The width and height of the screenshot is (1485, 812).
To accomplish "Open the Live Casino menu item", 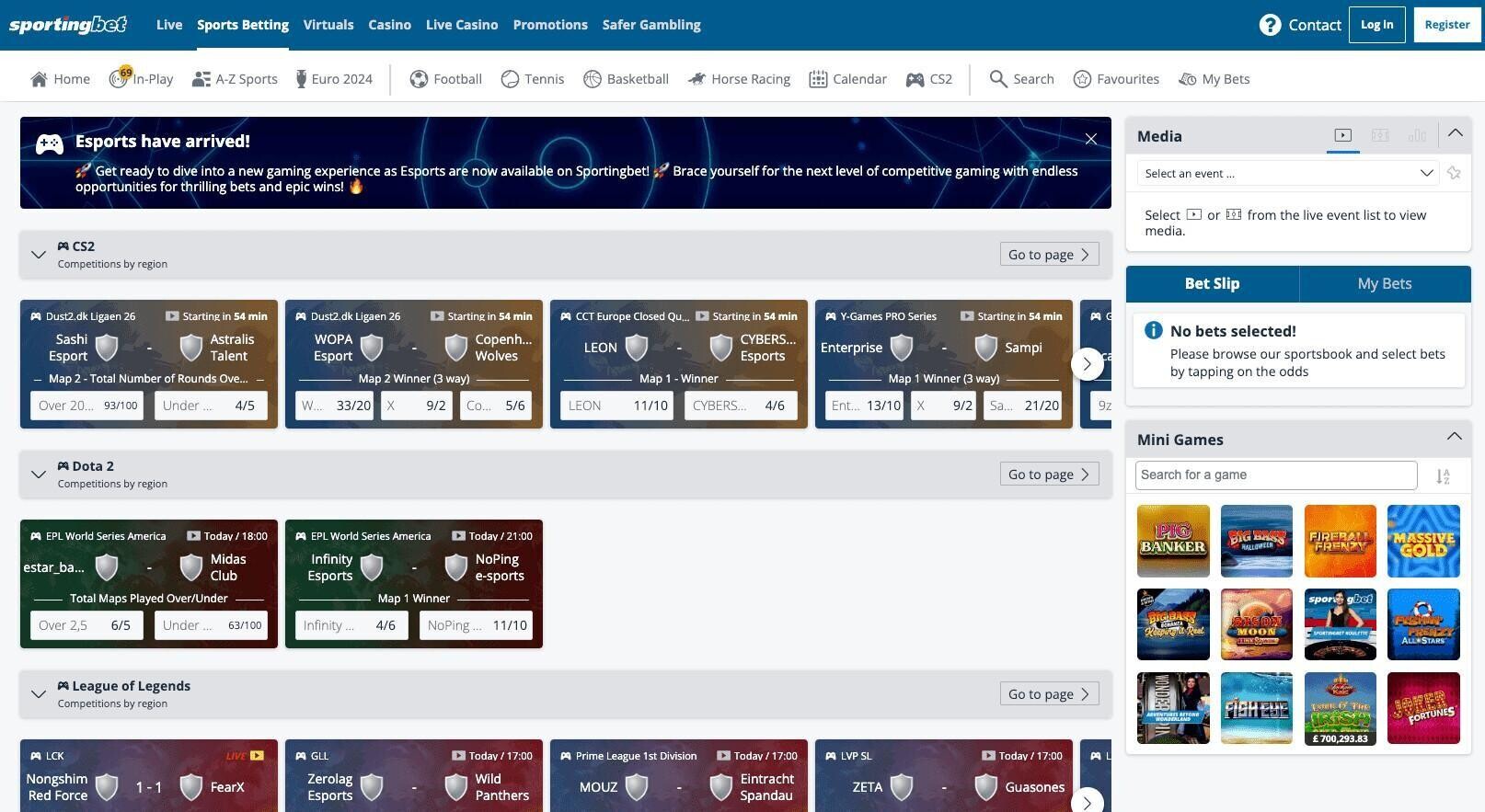I will point(462,25).
